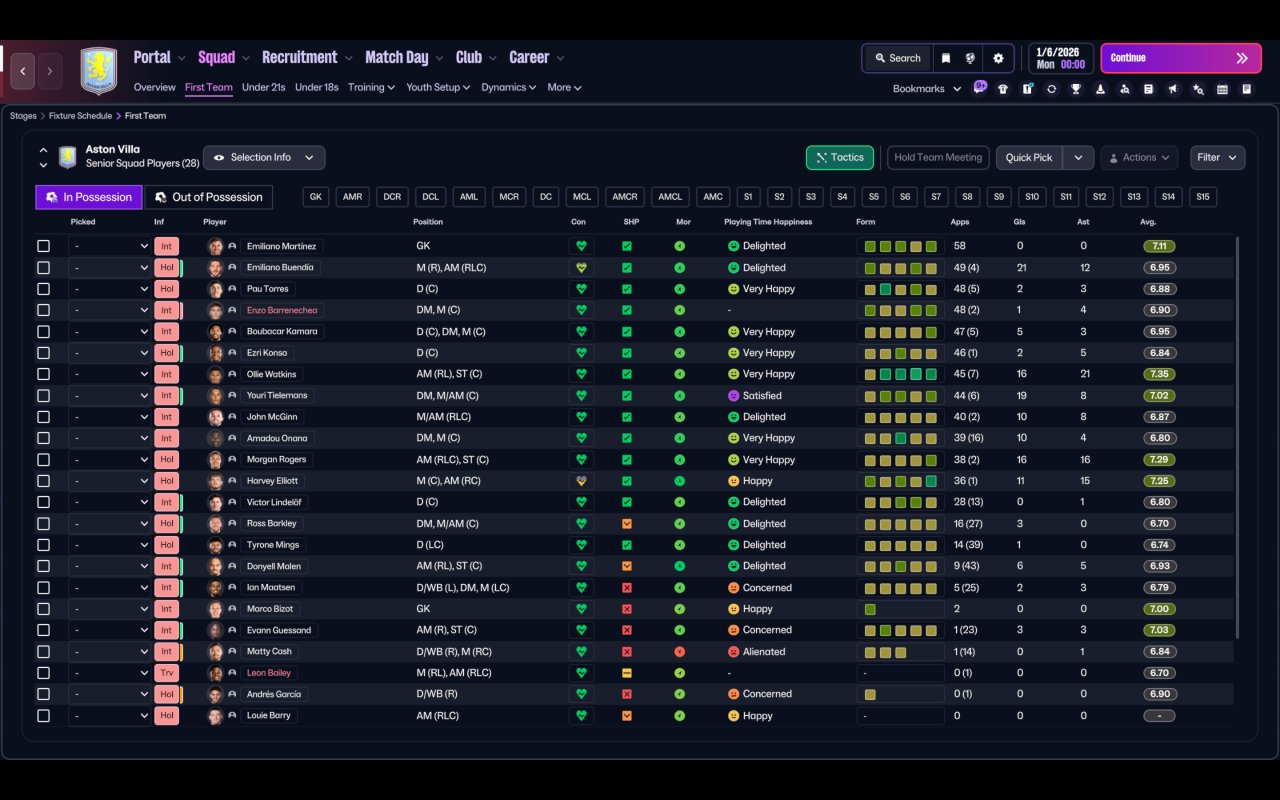Click the Search button
The height and width of the screenshot is (800, 1280).
tap(897, 58)
